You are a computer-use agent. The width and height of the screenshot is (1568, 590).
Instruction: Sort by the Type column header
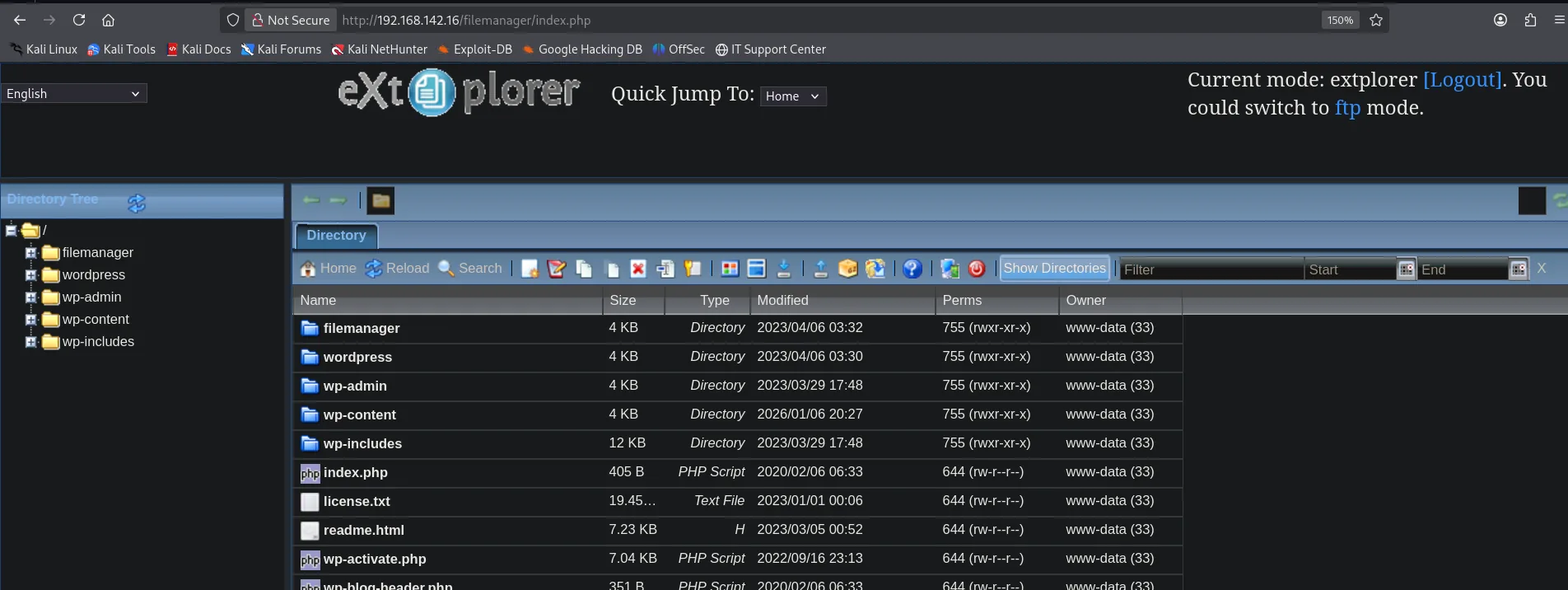(707, 301)
